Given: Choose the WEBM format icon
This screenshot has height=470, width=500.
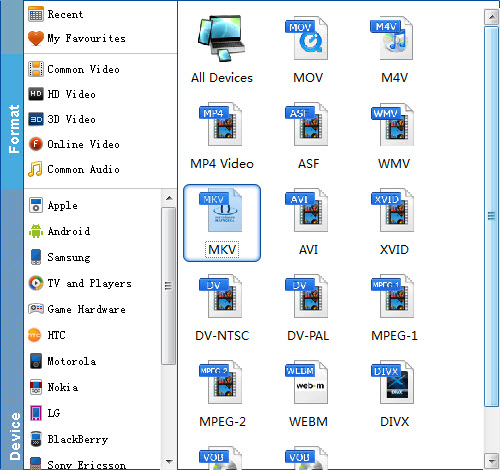Looking at the screenshot, I should 307,382.
